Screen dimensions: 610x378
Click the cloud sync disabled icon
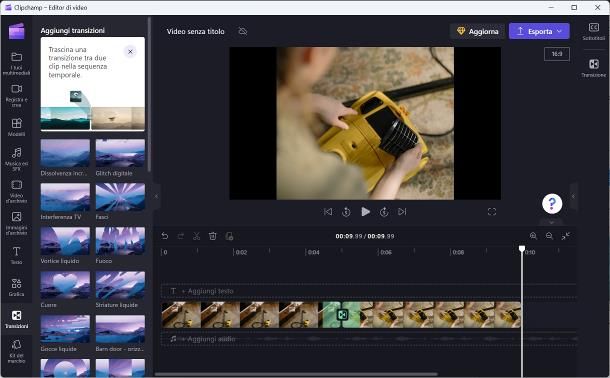[x=243, y=31]
